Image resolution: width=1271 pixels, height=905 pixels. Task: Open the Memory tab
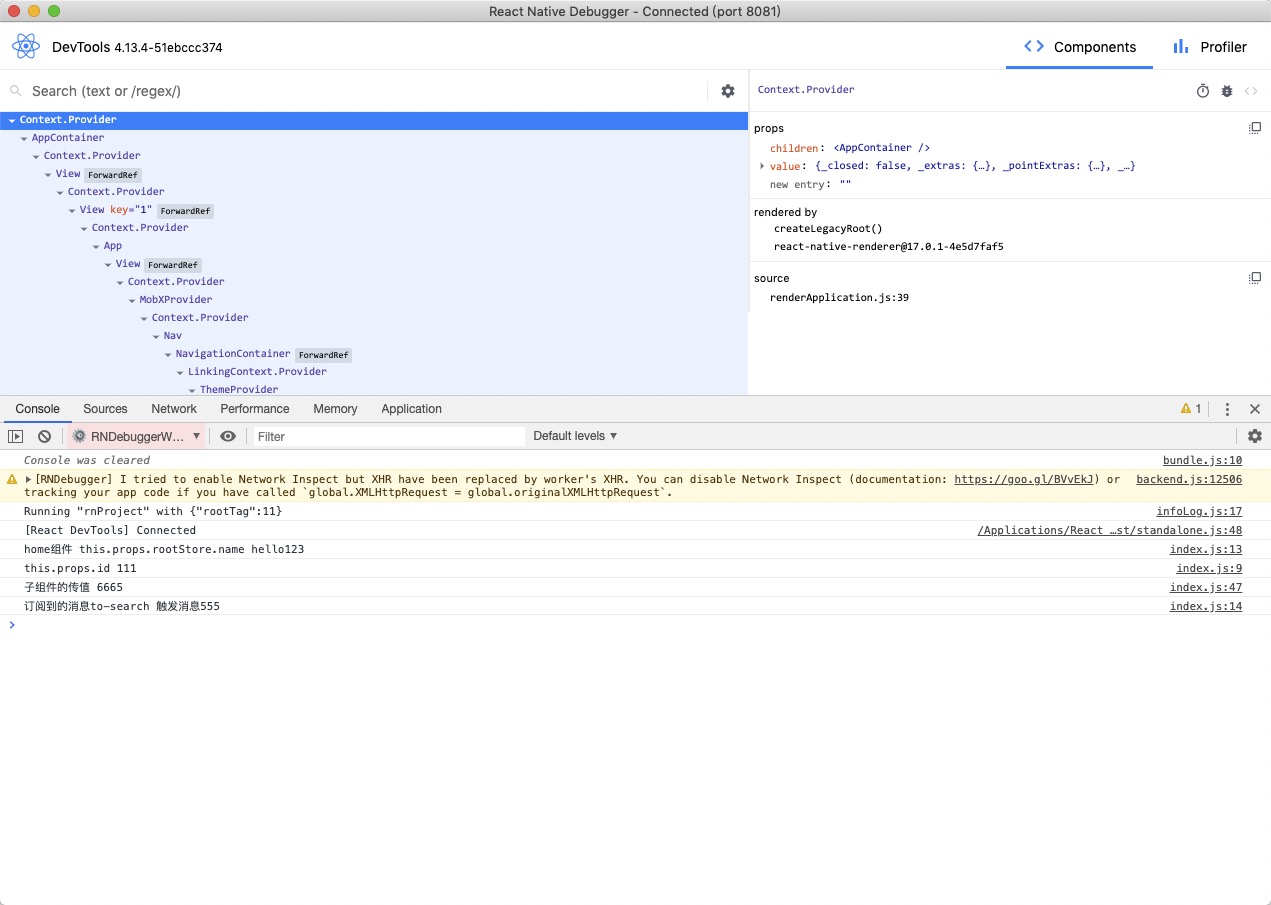pyautogui.click(x=335, y=409)
